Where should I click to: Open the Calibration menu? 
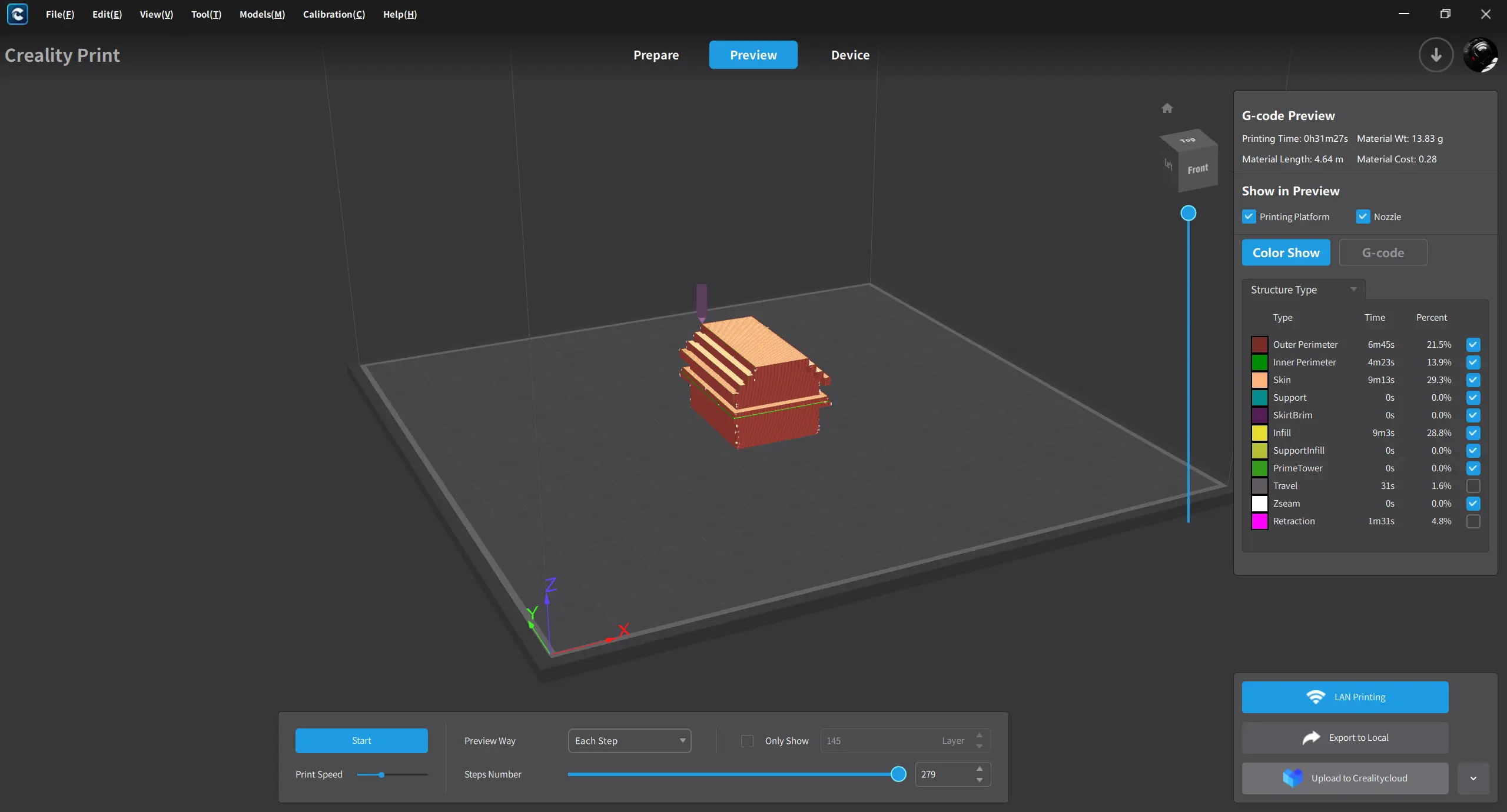pyautogui.click(x=334, y=14)
